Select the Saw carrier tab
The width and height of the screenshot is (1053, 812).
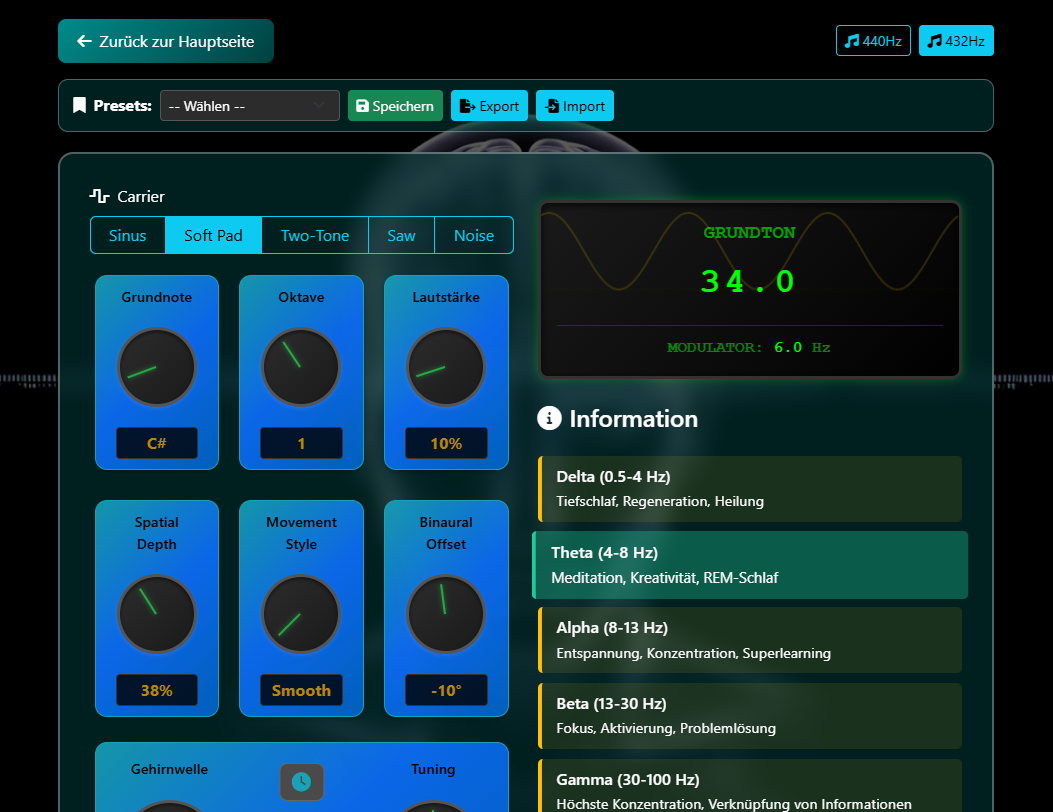pos(402,235)
